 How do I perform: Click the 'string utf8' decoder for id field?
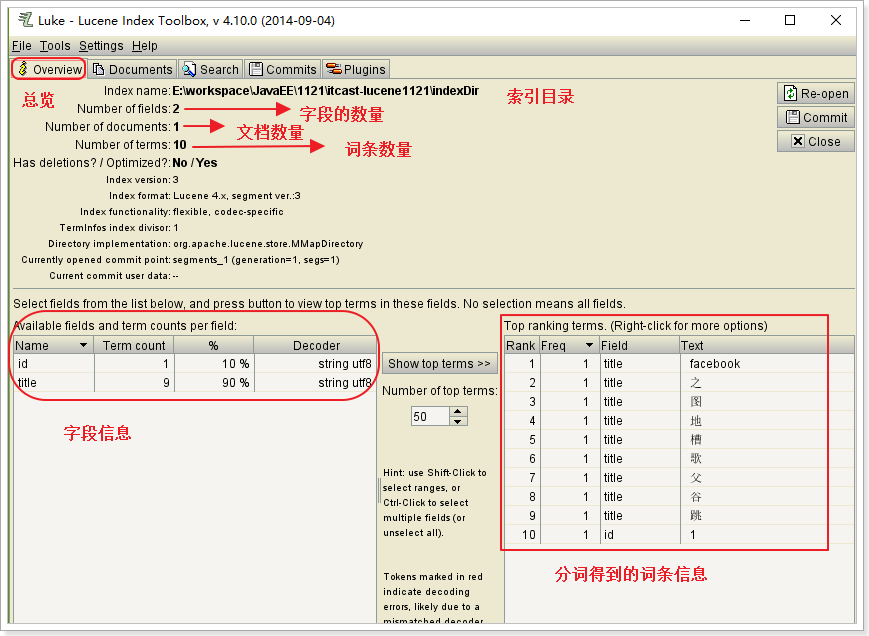pos(344,363)
